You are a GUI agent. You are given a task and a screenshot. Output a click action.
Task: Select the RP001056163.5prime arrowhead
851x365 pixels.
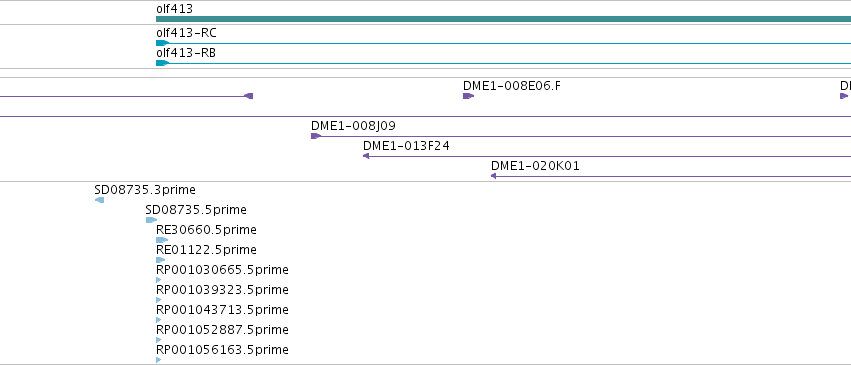click(158, 360)
